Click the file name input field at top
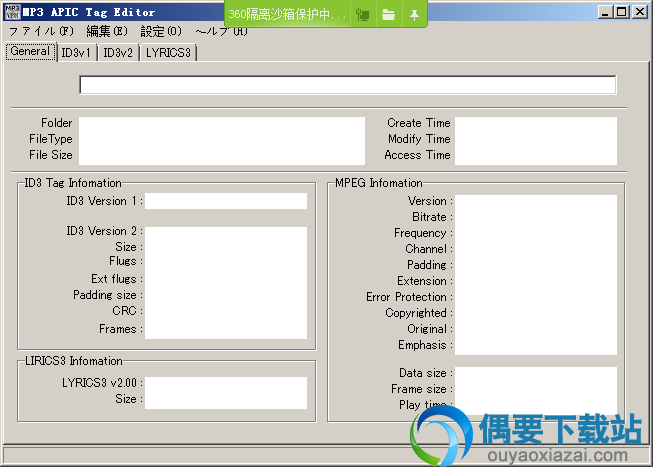This screenshot has height=467, width=653. [x=348, y=85]
